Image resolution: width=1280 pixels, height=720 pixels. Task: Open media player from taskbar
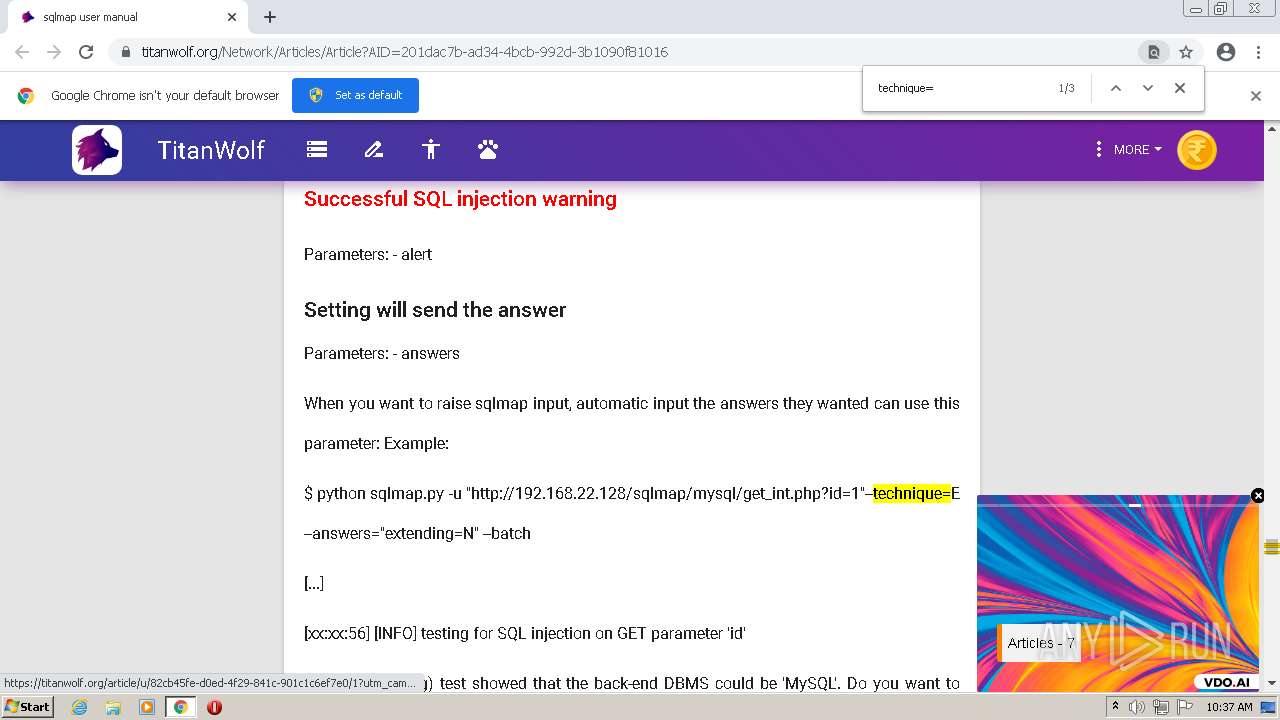147,707
